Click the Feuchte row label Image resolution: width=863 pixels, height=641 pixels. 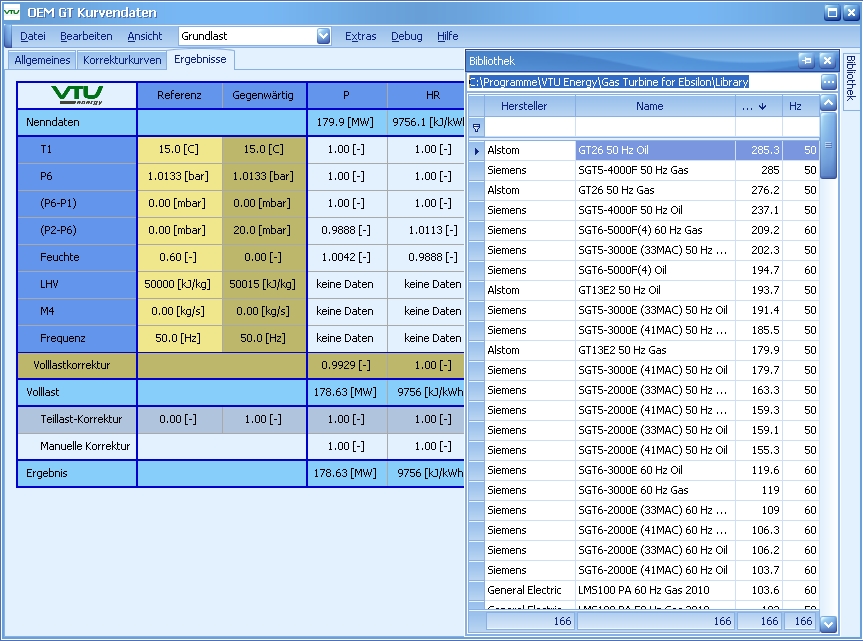77,258
